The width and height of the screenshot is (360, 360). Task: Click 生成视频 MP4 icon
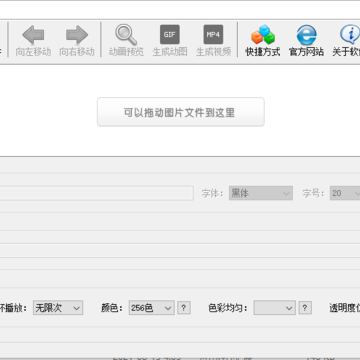213,35
